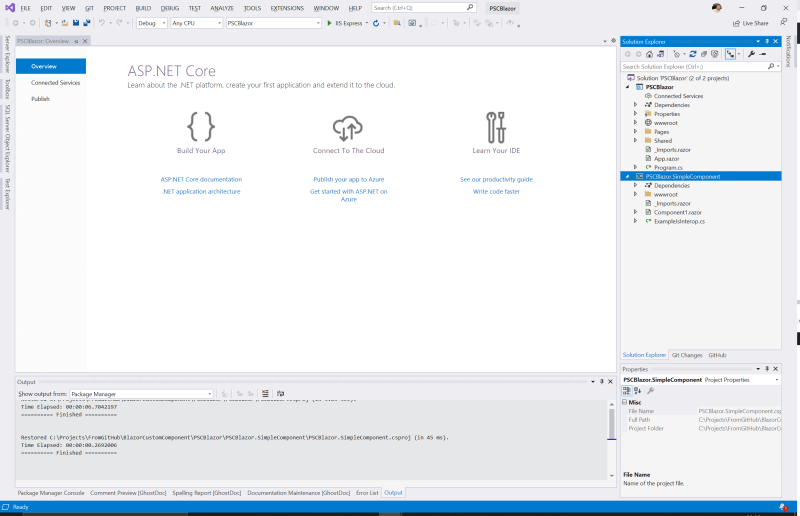800x516 pixels.
Task: Click the search magnifier in Solution Explorer
Action: [x=771, y=67]
